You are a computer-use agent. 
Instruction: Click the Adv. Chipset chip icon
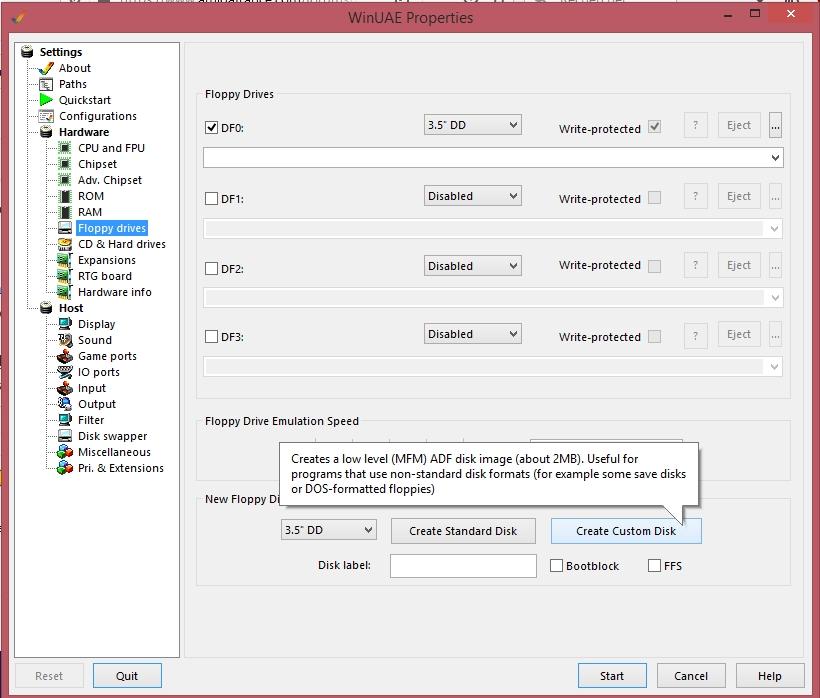click(x=65, y=180)
